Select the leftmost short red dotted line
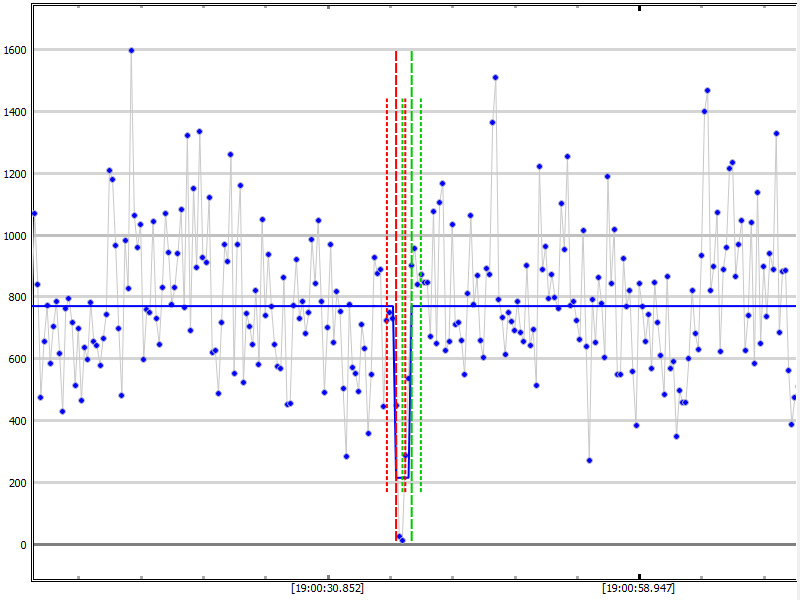This screenshot has height=600, width=800. pyautogui.click(x=387, y=300)
